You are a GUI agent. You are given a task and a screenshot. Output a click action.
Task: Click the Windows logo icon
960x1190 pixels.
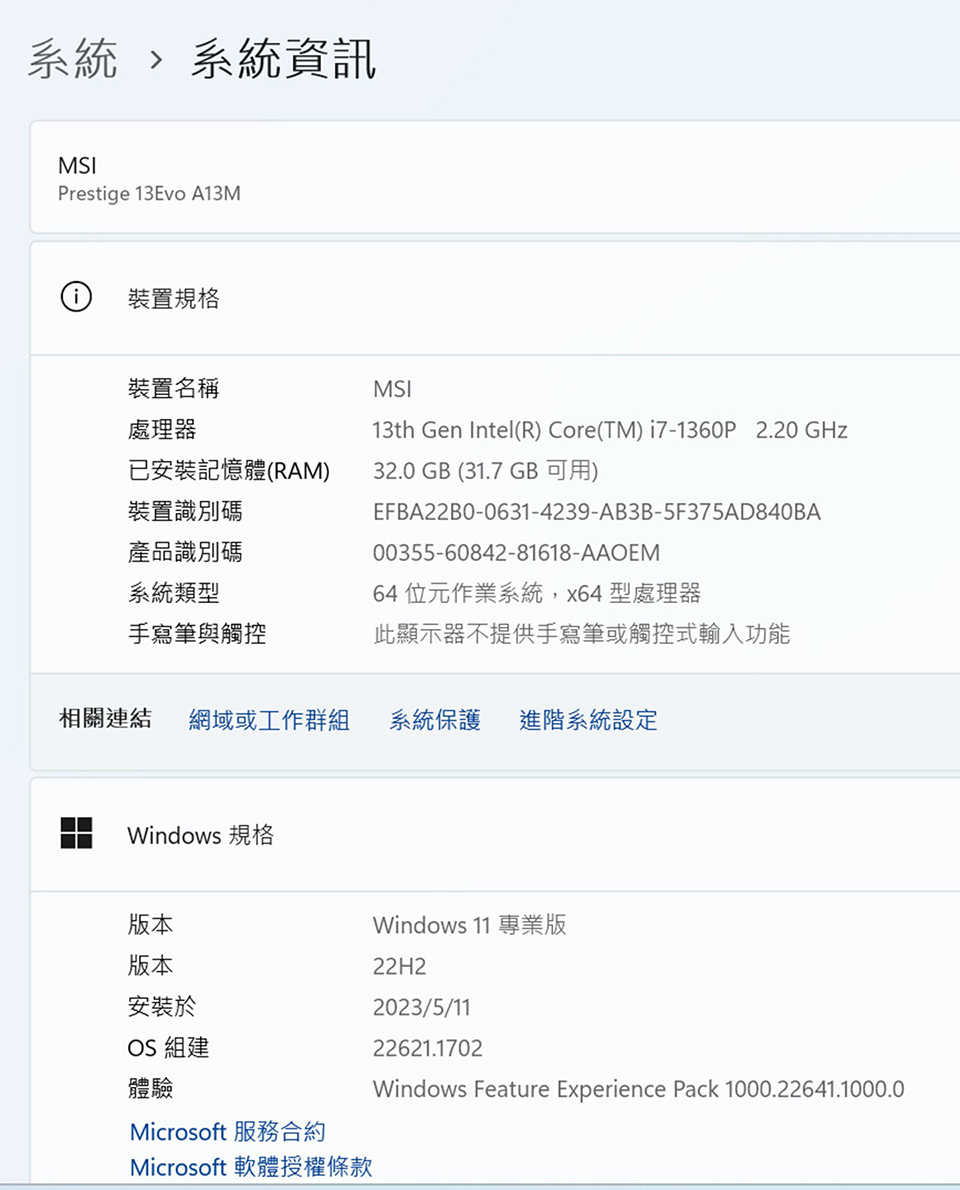coord(76,833)
